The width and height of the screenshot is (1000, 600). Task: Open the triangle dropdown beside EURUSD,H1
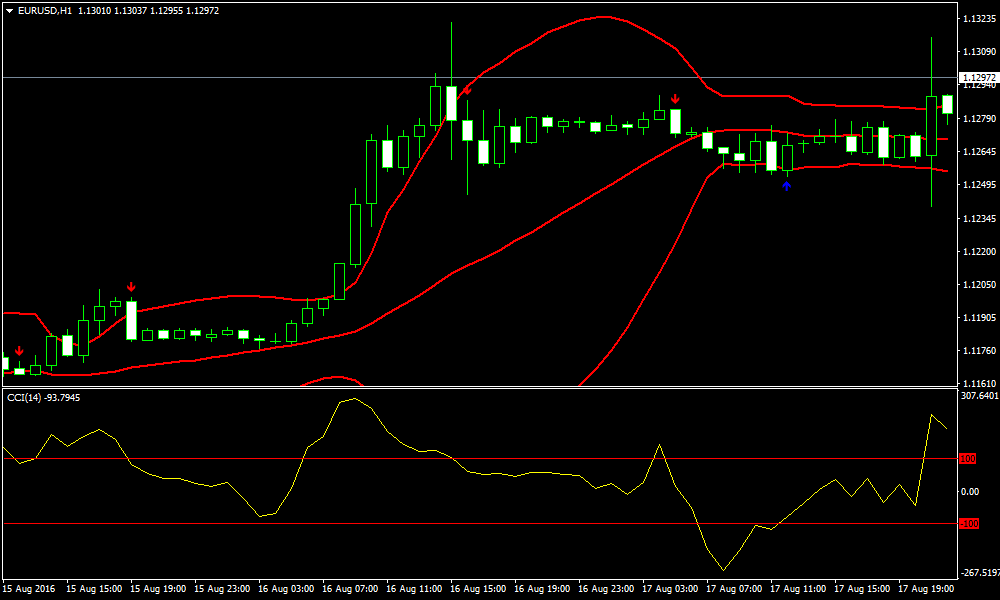(9, 10)
